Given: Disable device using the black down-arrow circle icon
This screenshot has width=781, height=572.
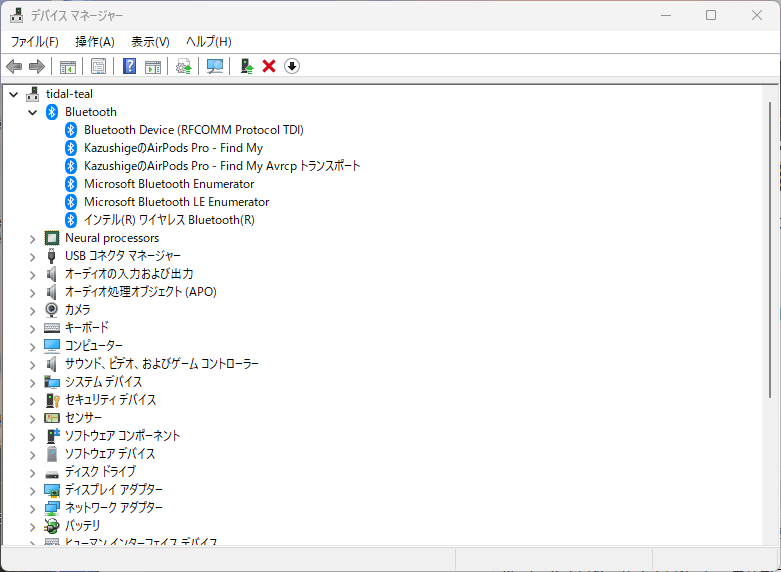Looking at the screenshot, I should point(292,66).
